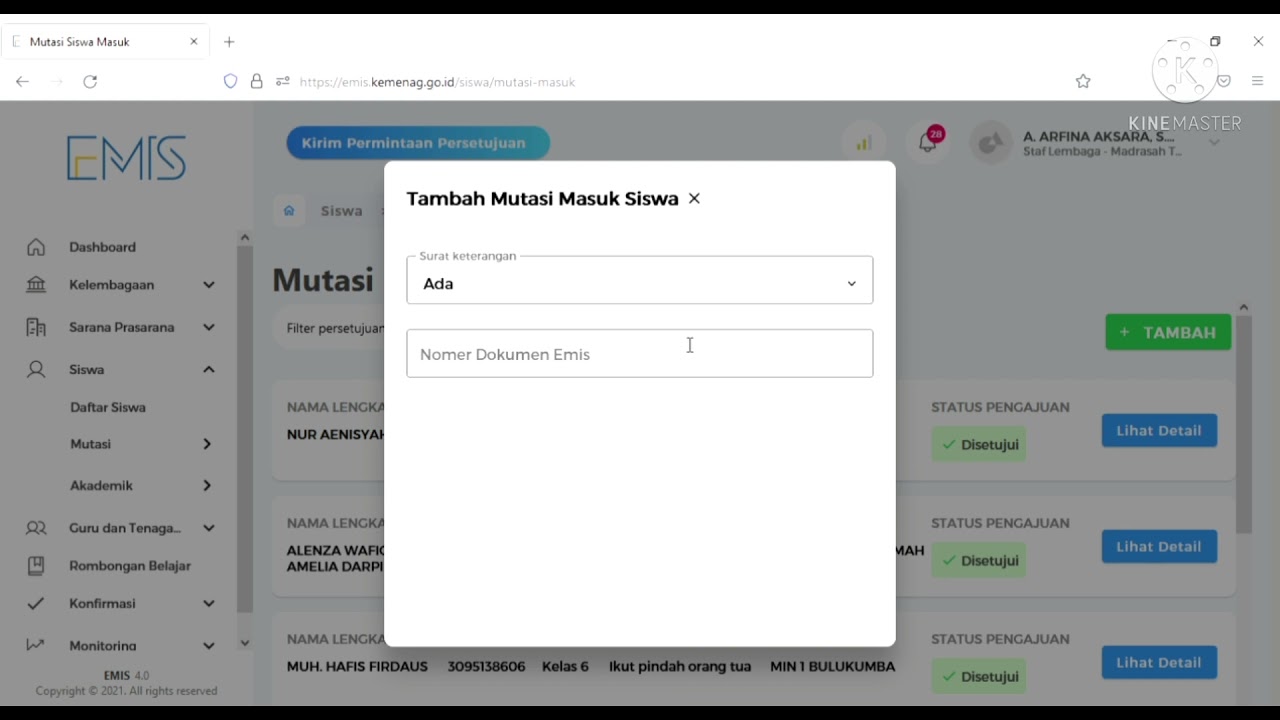Open Daftar Siswa in the sidebar
The image size is (1280, 720).
(108, 407)
